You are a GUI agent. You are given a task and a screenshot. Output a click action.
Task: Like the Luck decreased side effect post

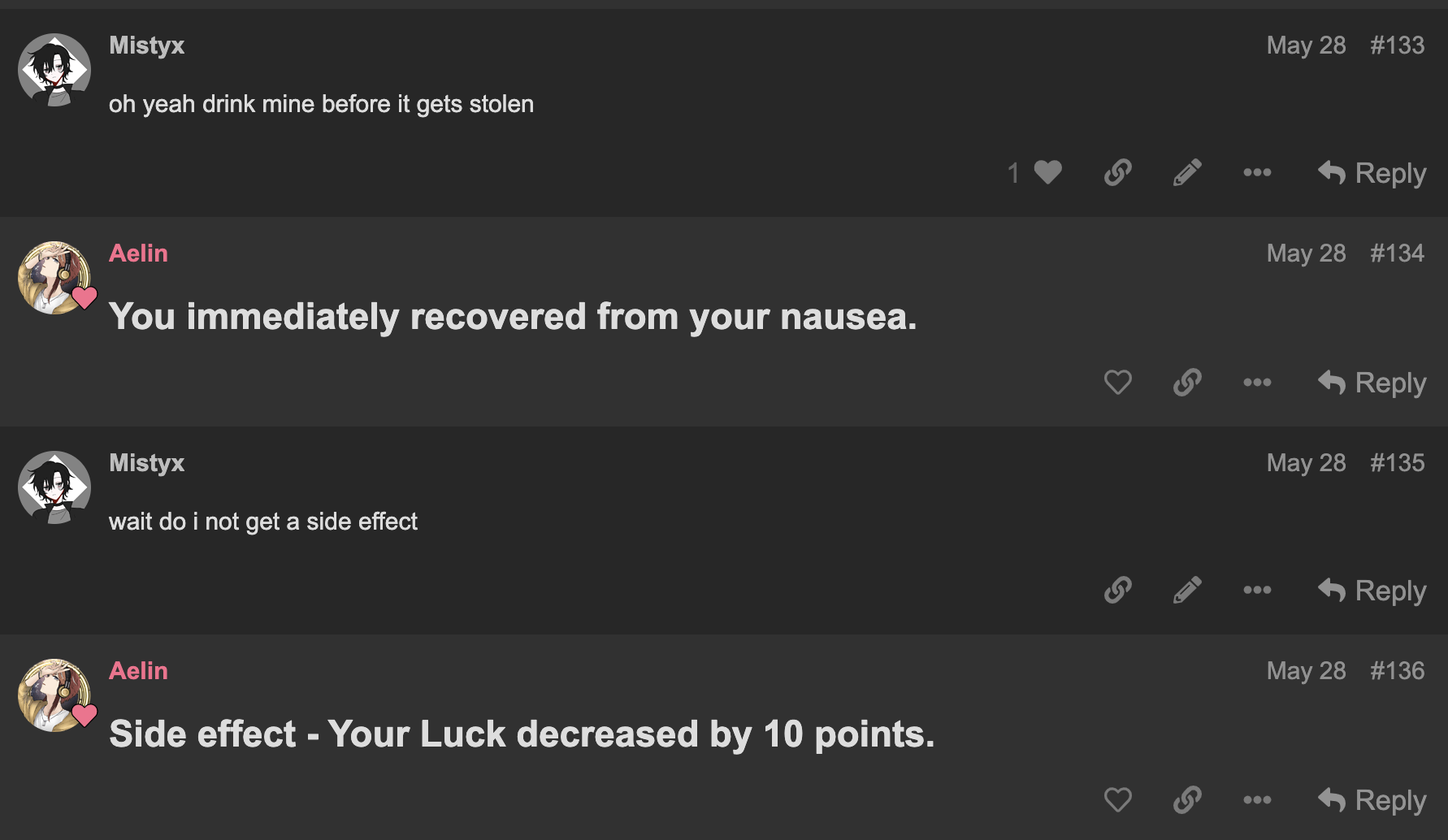(1118, 799)
